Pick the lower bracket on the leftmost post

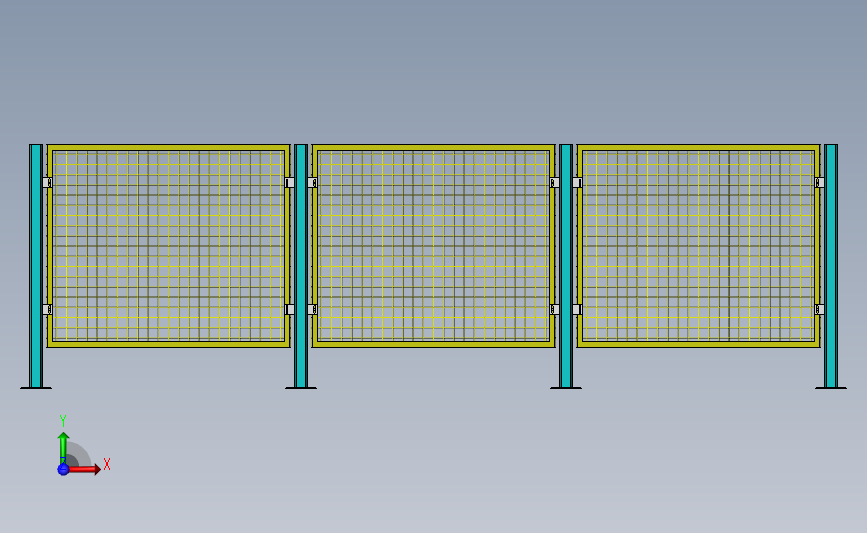pyautogui.click(x=48, y=310)
